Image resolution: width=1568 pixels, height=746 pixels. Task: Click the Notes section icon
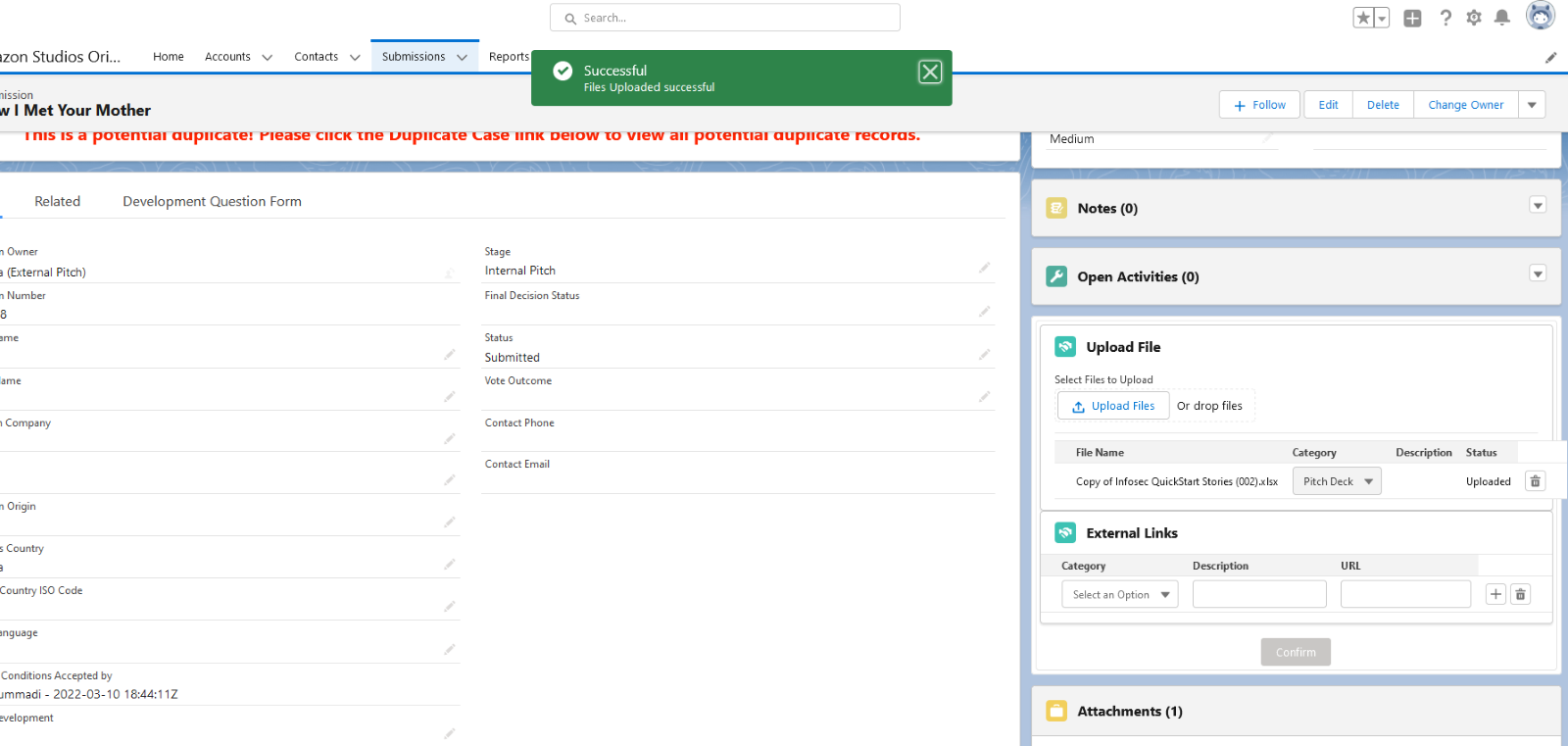(x=1056, y=208)
